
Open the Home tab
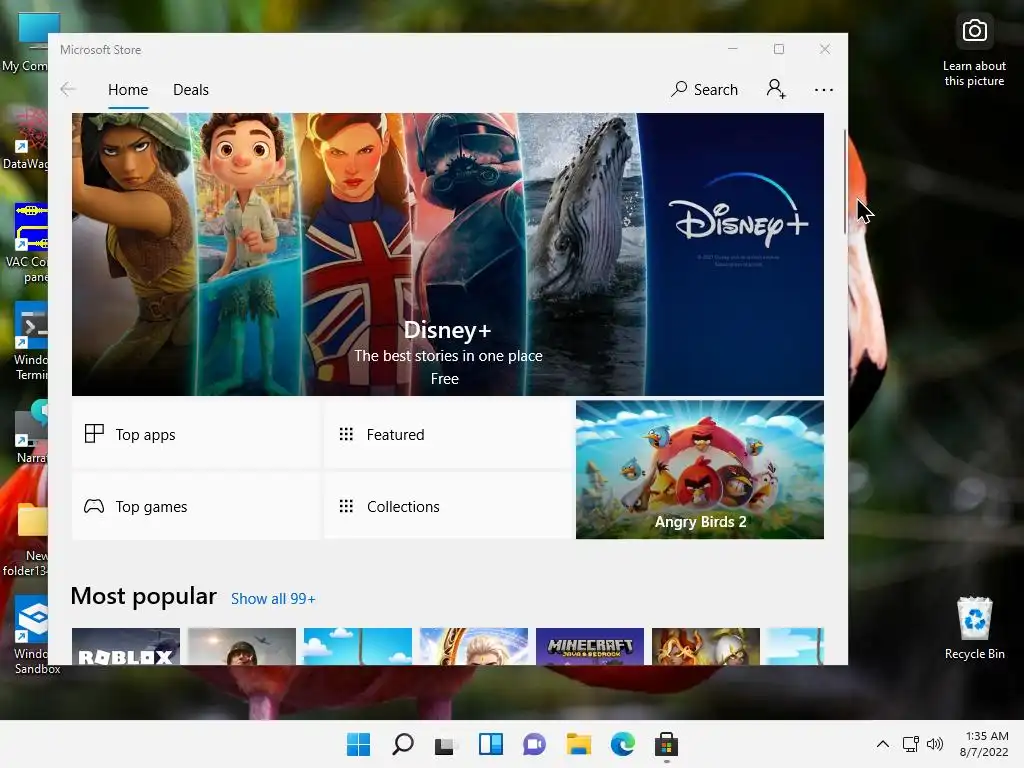click(x=128, y=89)
